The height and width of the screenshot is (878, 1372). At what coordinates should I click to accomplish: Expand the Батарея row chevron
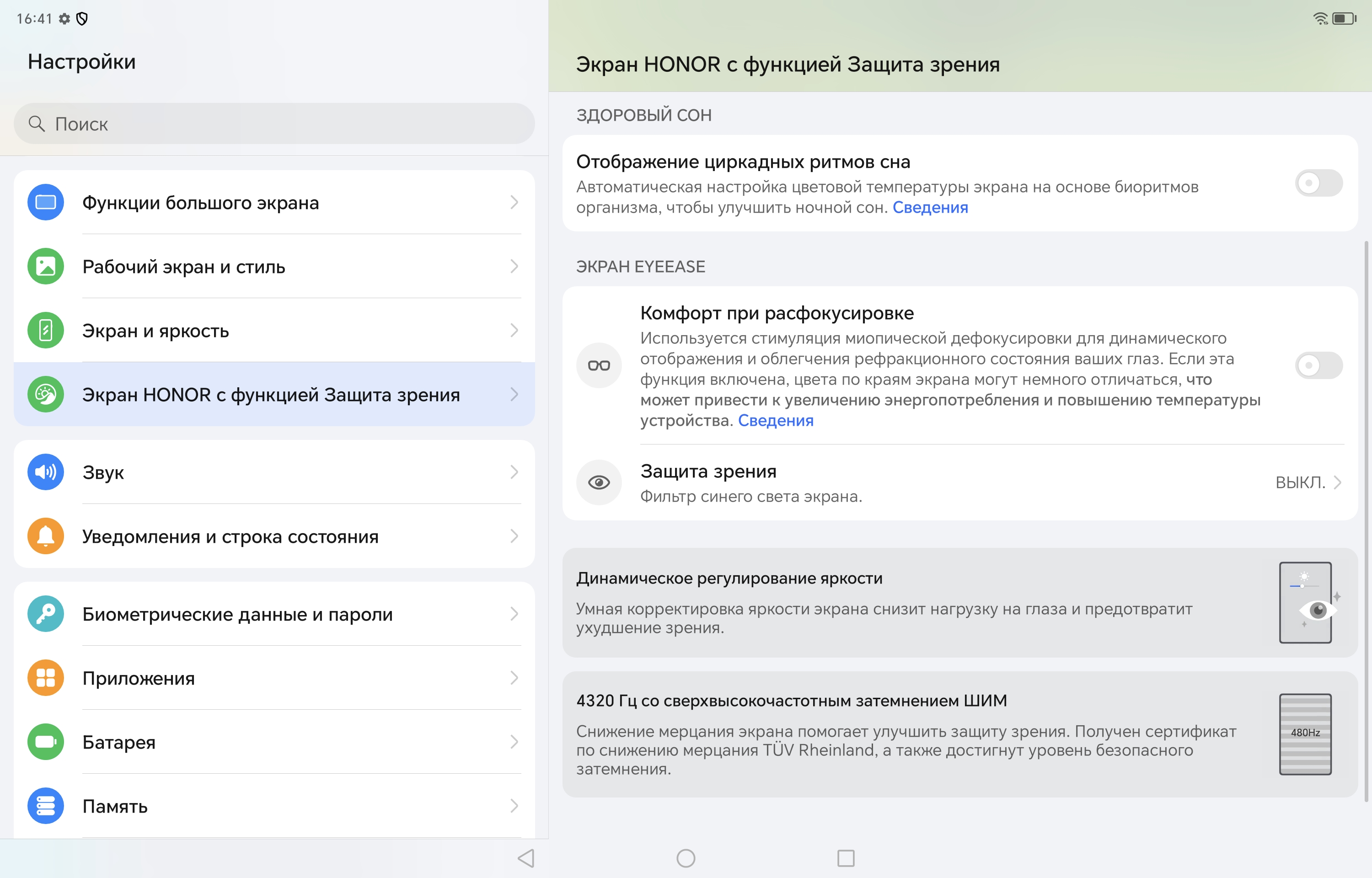(514, 742)
